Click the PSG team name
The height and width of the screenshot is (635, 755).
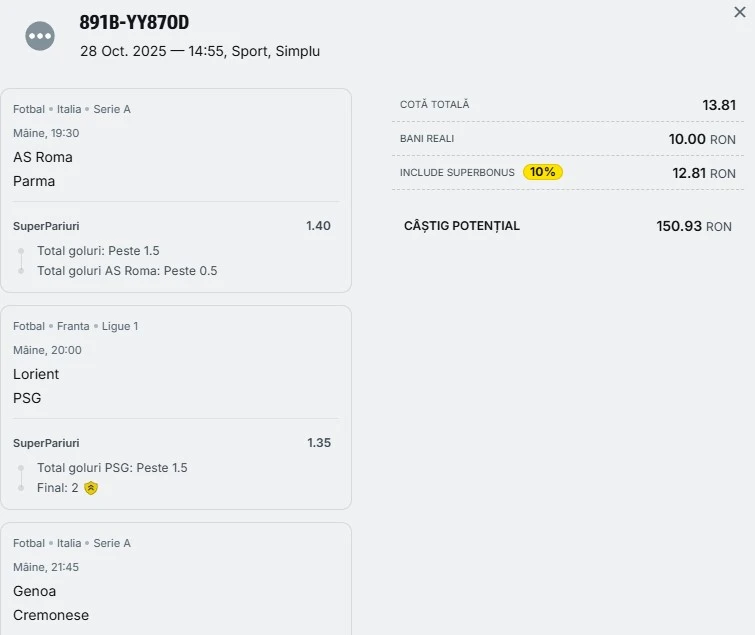[x=27, y=398]
